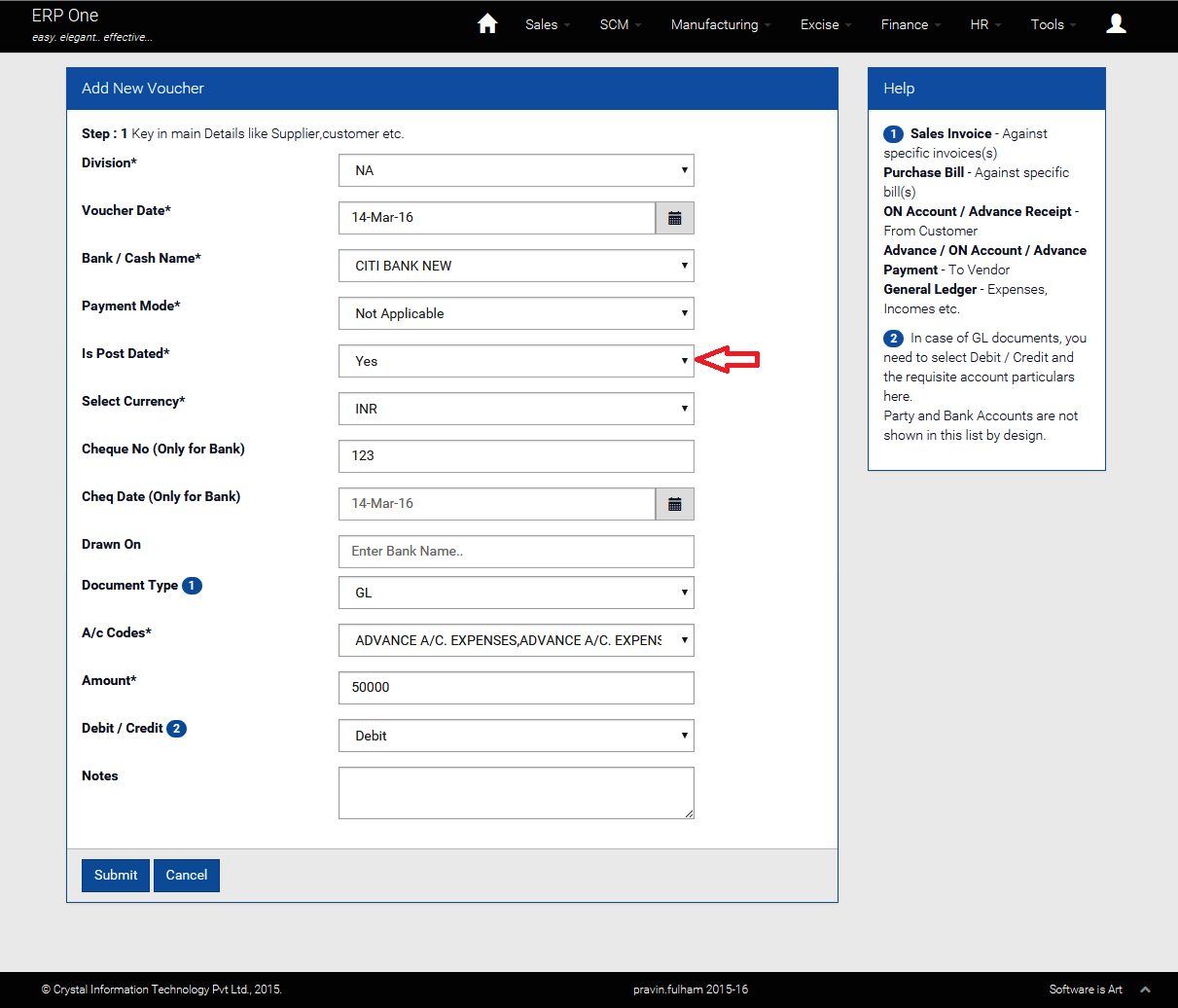Expand the Payment Mode dropdown
Image resolution: width=1178 pixels, height=1008 pixels.
click(x=517, y=313)
